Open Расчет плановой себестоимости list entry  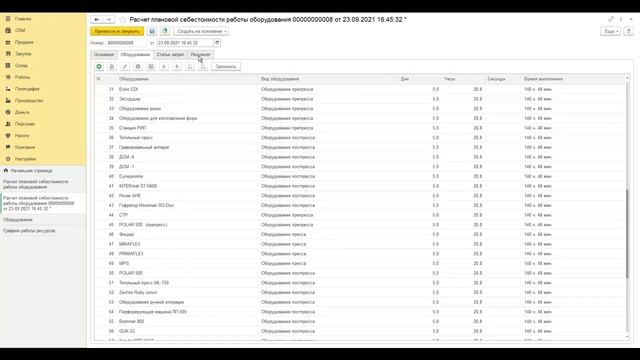(36, 184)
